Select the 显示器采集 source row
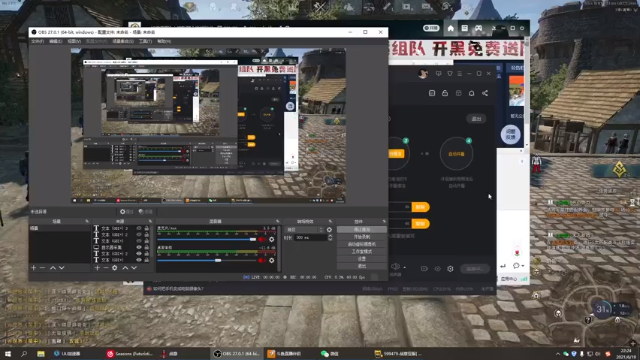The image size is (640, 360). tap(121, 247)
